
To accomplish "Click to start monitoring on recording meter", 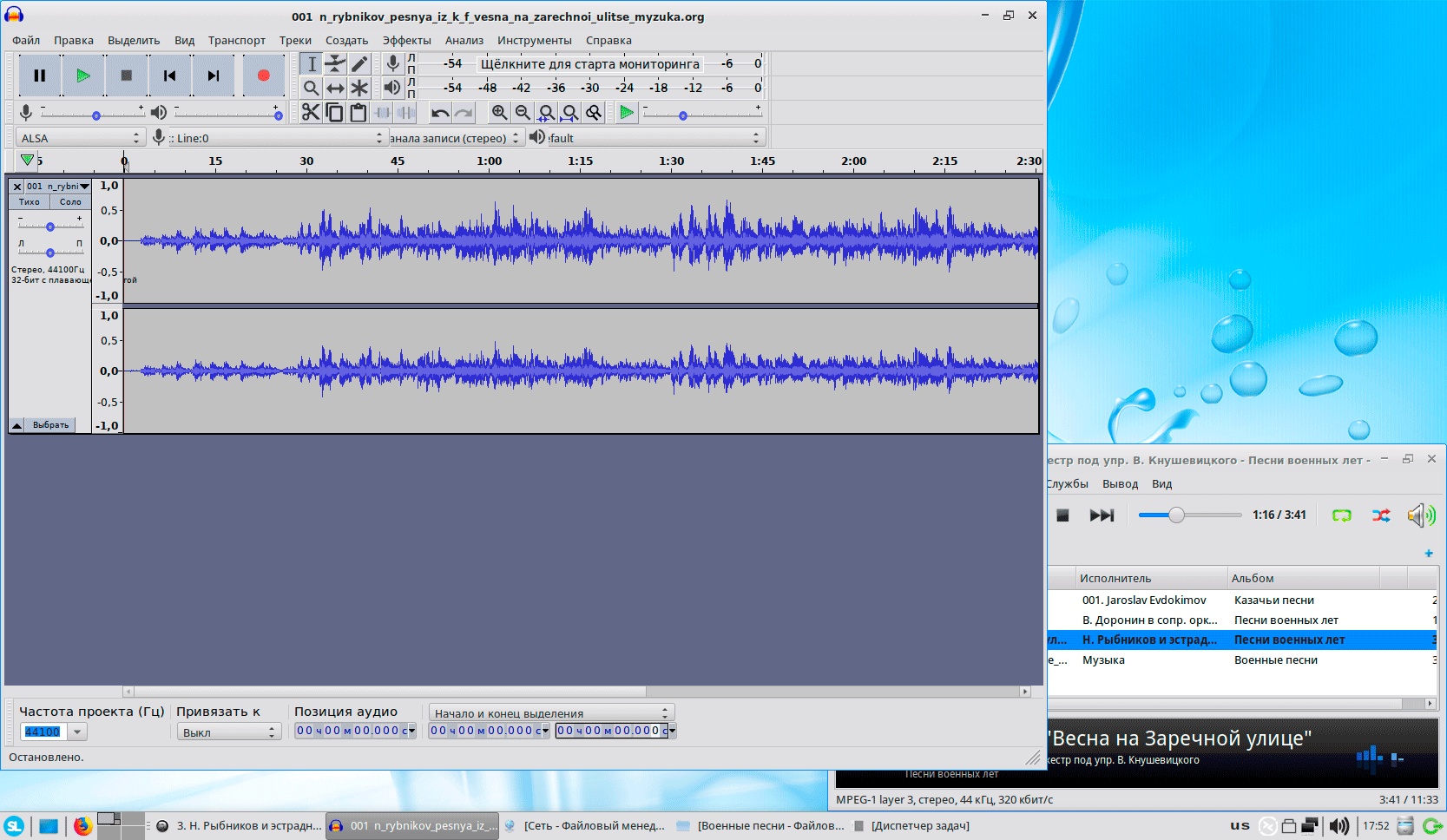I will [589, 63].
